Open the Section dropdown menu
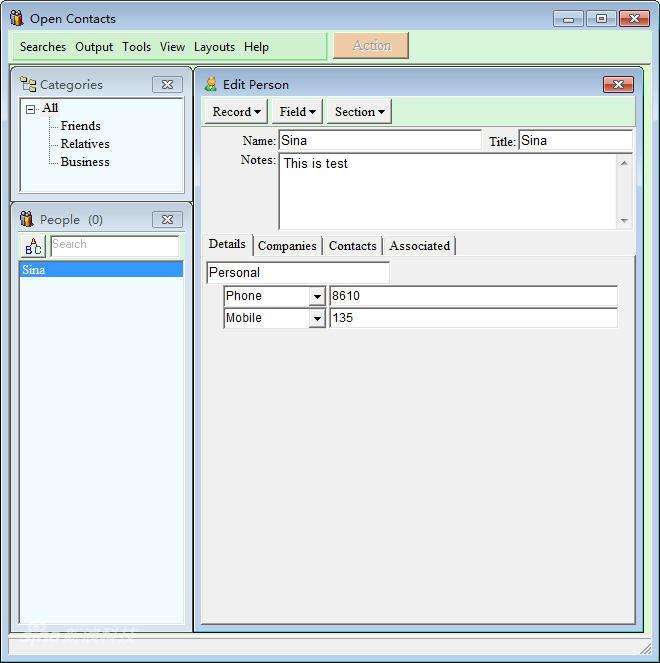660x663 pixels. pyautogui.click(x=359, y=112)
